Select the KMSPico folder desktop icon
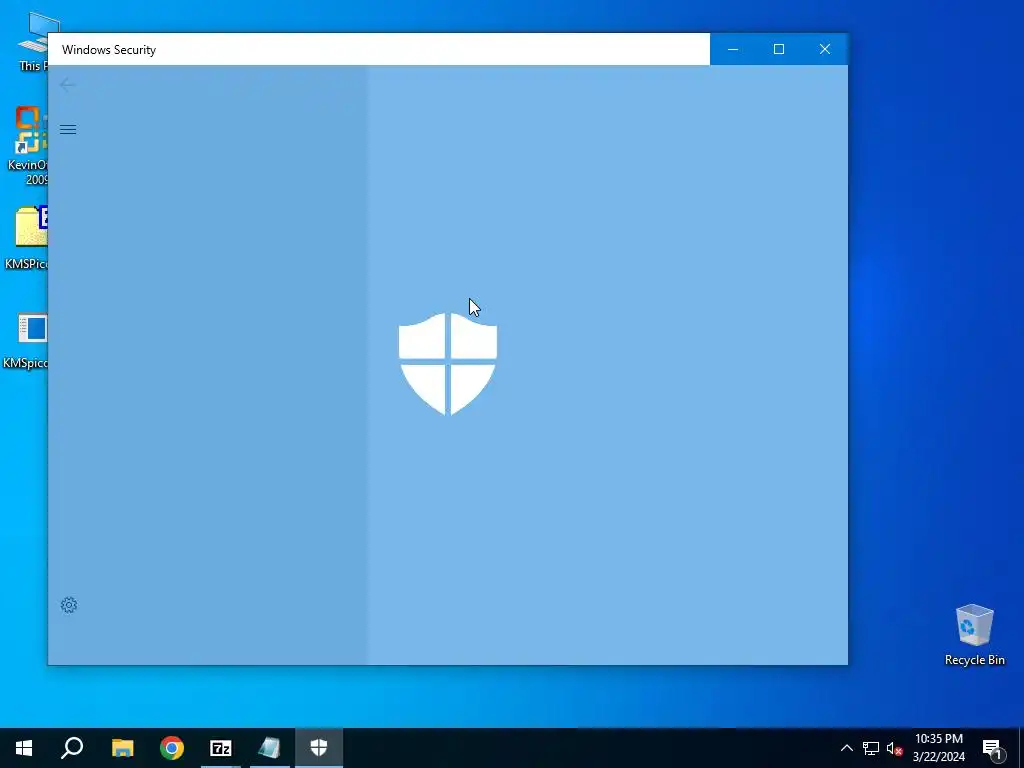The image size is (1024, 768). pyautogui.click(x=26, y=238)
